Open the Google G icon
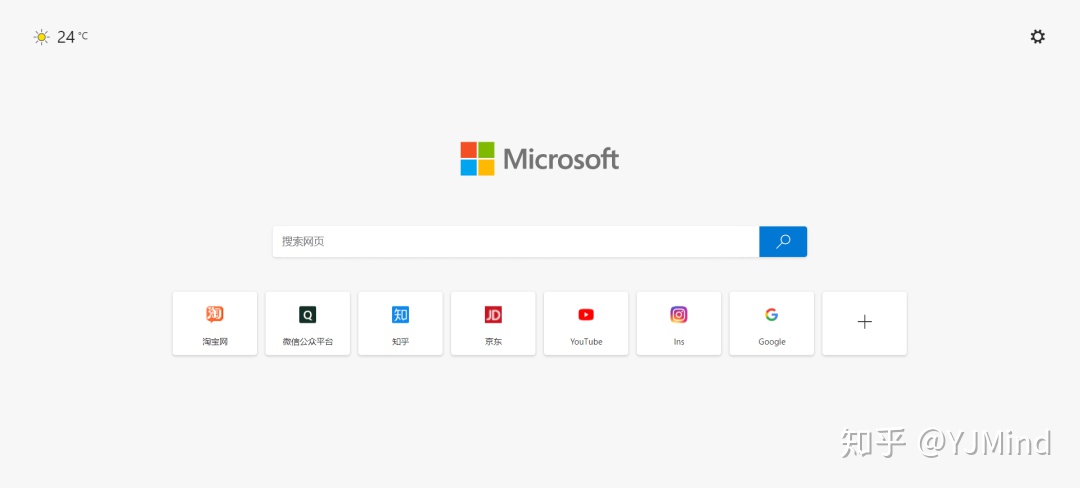 click(x=771, y=315)
